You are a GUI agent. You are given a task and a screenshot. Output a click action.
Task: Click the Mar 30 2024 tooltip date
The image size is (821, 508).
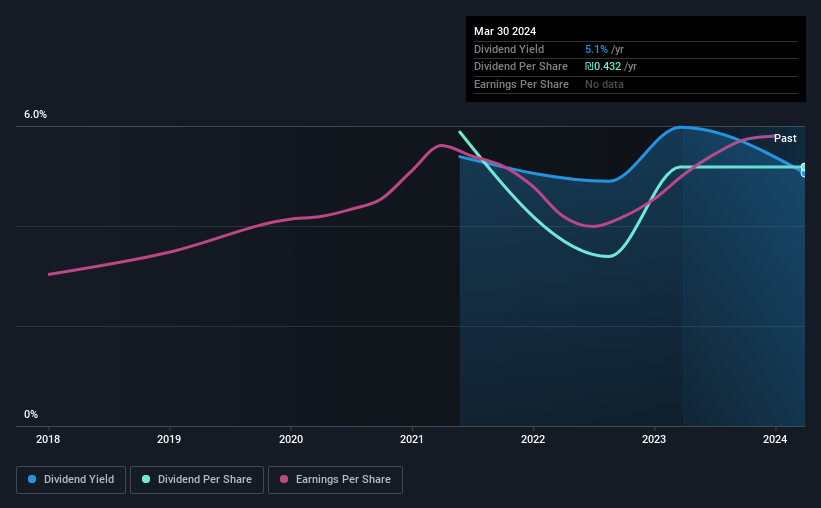(x=505, y=31)
